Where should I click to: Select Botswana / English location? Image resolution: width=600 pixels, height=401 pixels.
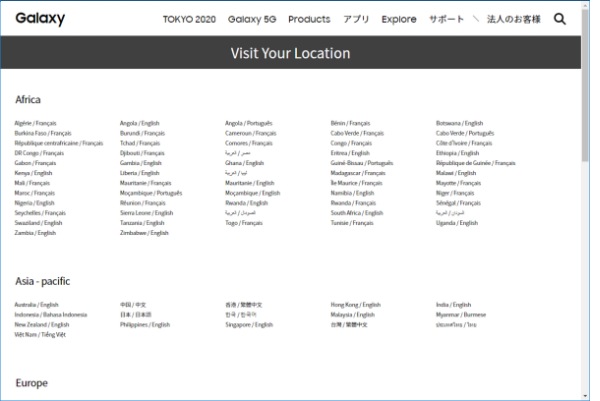[x=459, y=123]
